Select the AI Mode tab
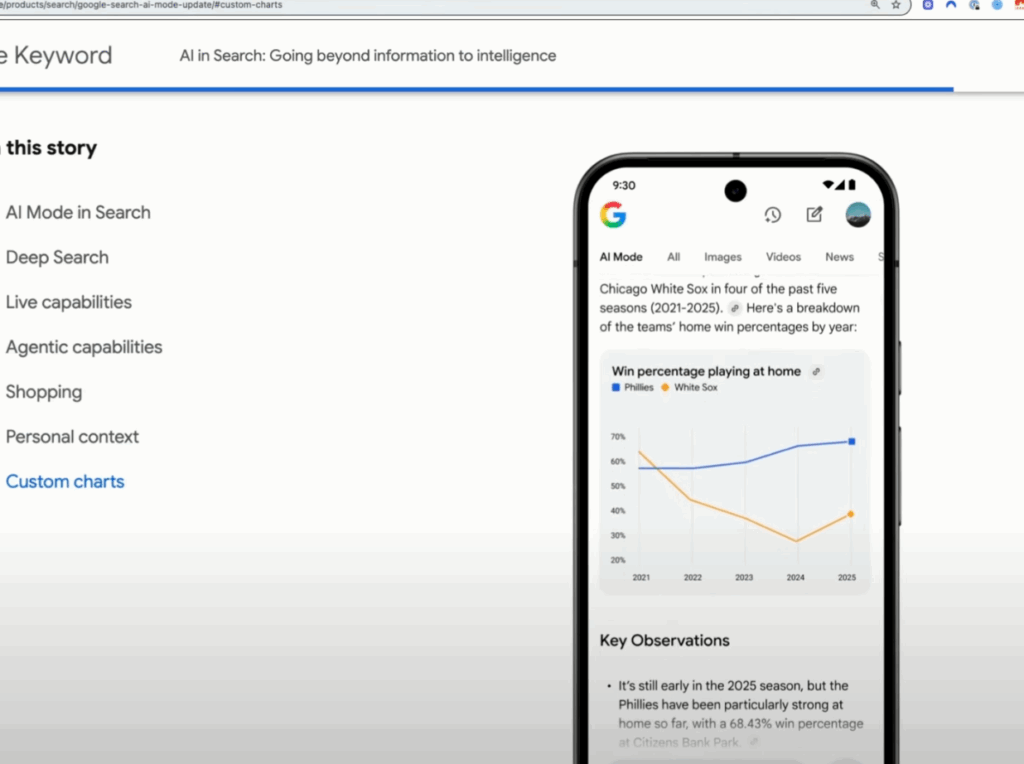Screen dimensions: 1024x764 click(621, 257)
